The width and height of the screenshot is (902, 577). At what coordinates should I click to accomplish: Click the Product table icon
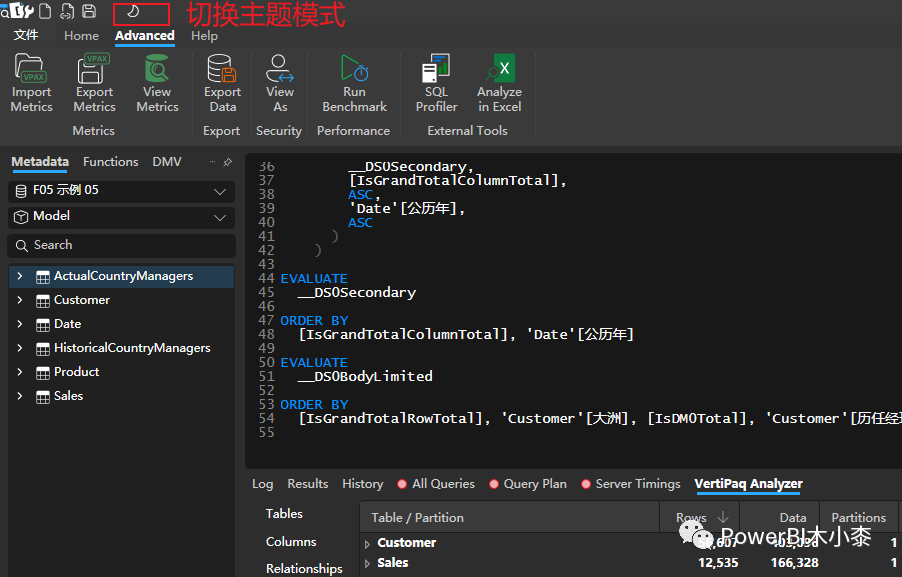(x=43, y=373)
